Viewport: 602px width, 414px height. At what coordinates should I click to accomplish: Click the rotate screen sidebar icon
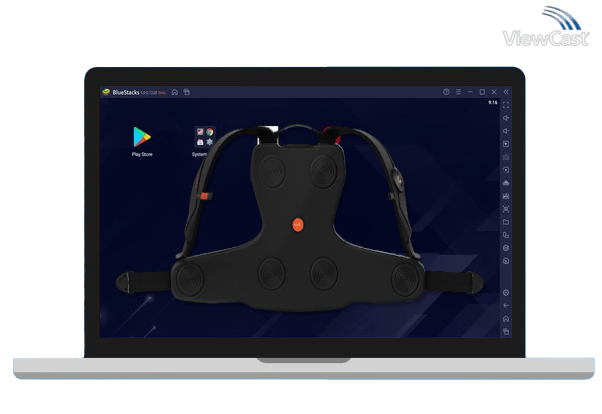[506, 235]
